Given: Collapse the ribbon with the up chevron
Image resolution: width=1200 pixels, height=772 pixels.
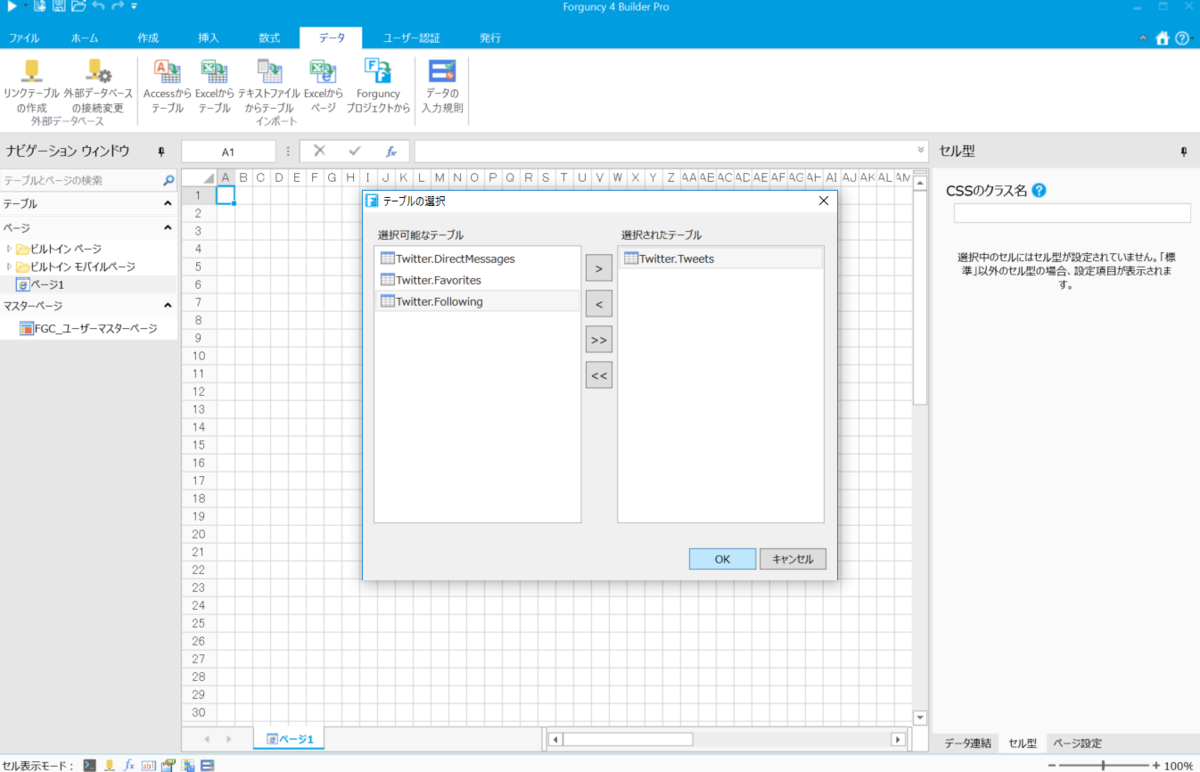Looking at the screenshot, I should pyautogui.click(x=1144, y=38).
